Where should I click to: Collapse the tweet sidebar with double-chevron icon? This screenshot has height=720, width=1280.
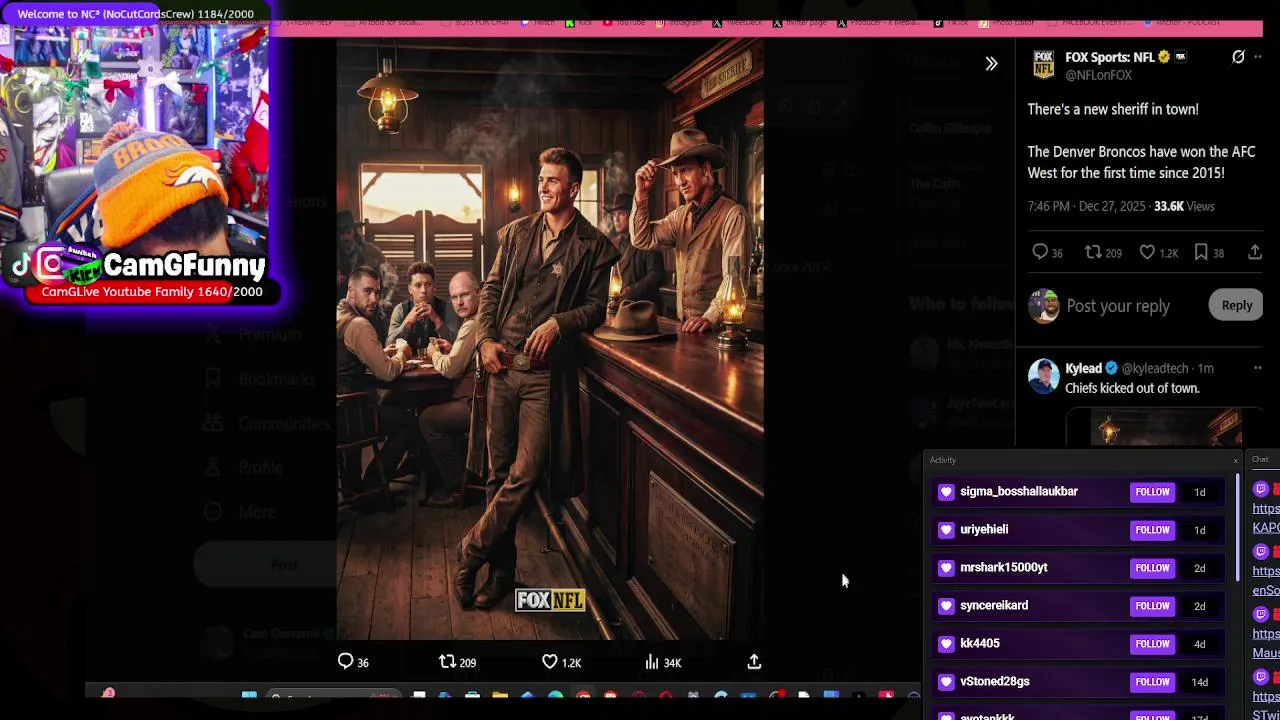click(991, 64)
